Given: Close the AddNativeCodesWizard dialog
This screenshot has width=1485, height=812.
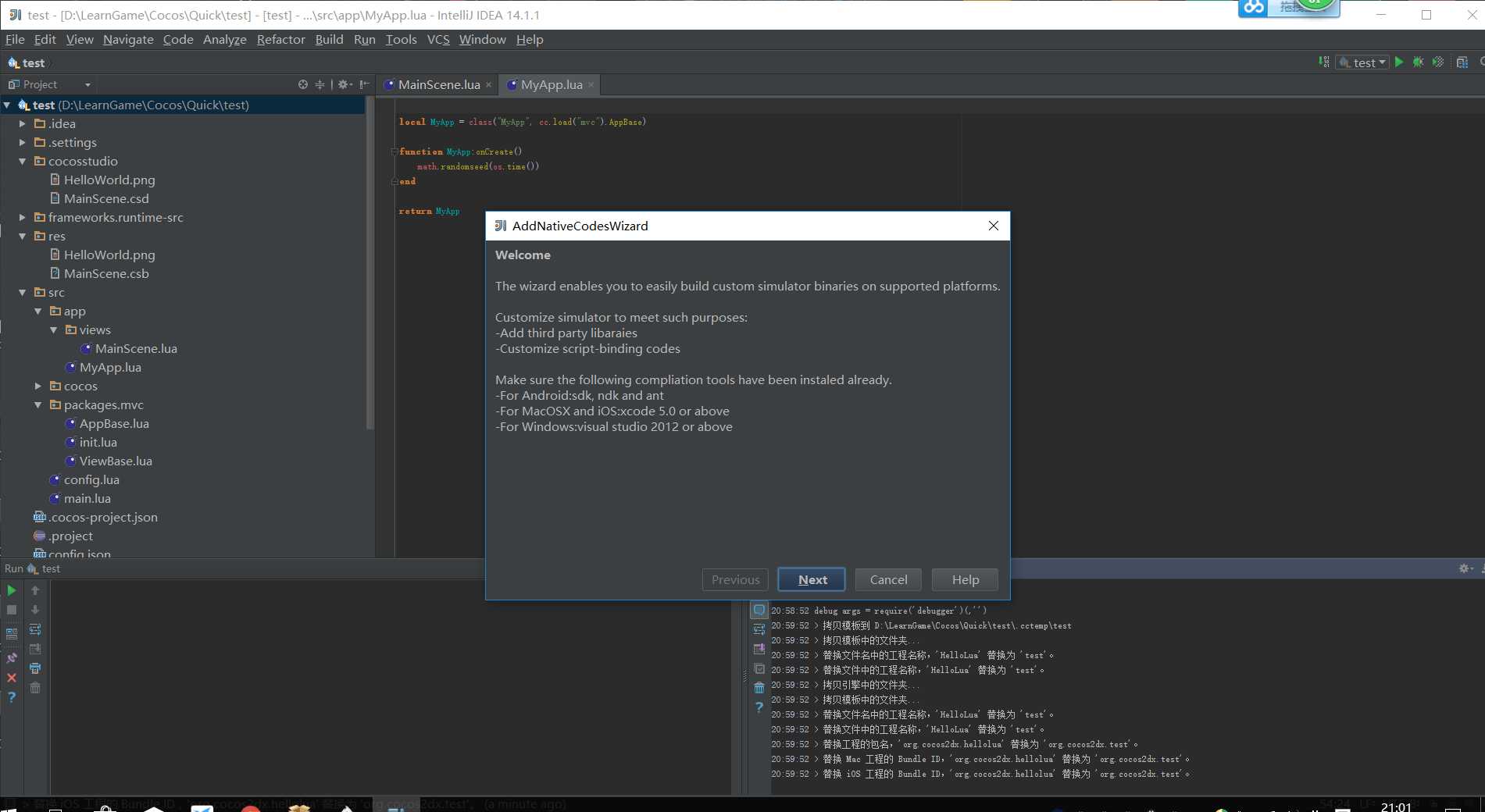Looking at the screenshot, I should (994, 226).
